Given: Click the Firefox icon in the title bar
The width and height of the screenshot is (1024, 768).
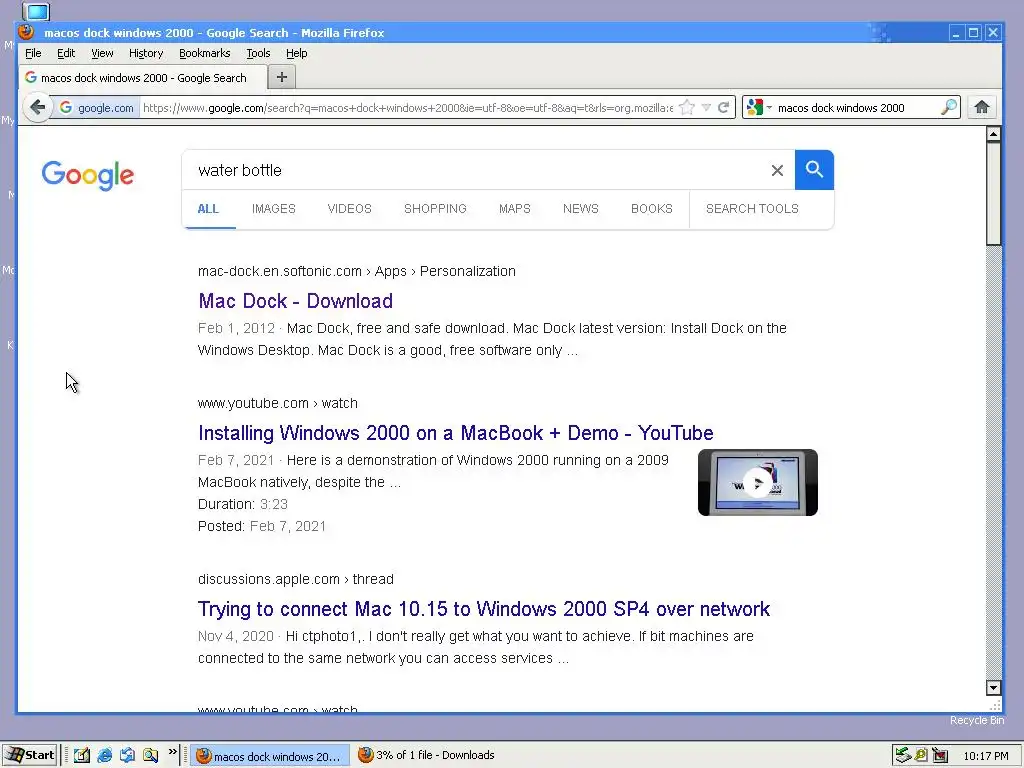Looking at the screenshot, I should pos(26,32).
